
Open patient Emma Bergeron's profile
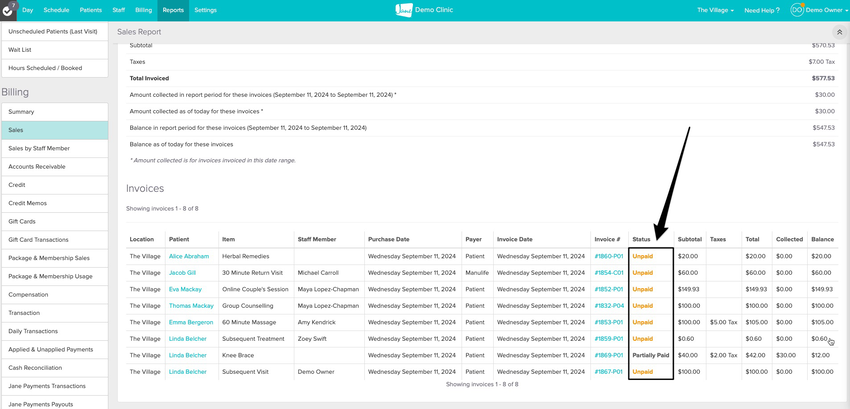pos(191,322)
